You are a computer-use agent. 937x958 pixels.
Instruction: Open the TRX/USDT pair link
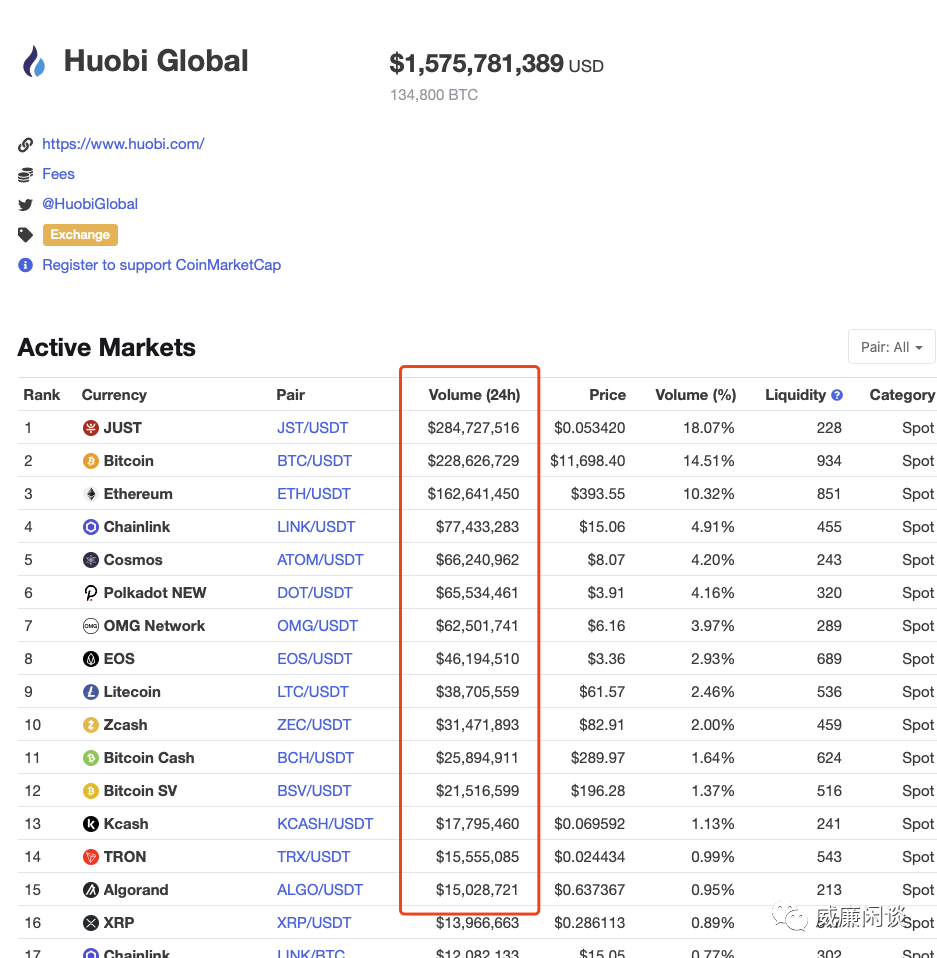[x=313, y=857]
